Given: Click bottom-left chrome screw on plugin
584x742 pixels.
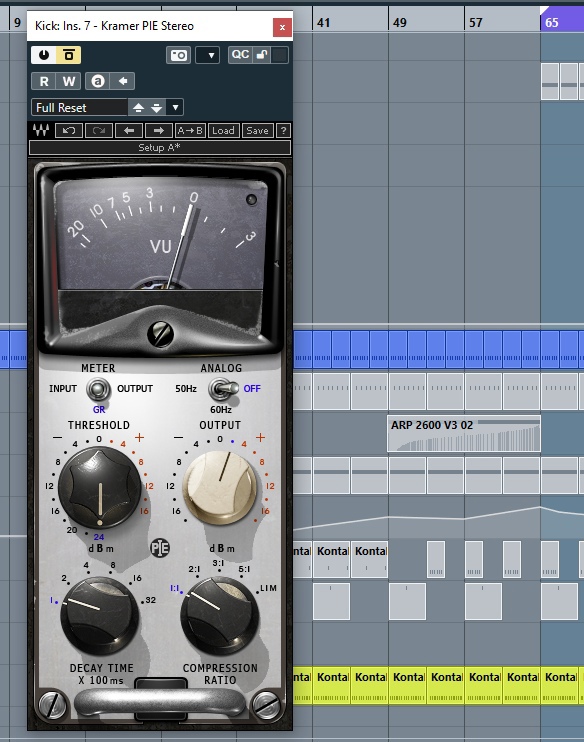Looking at the screenshot, I should [x=52, y=704].
